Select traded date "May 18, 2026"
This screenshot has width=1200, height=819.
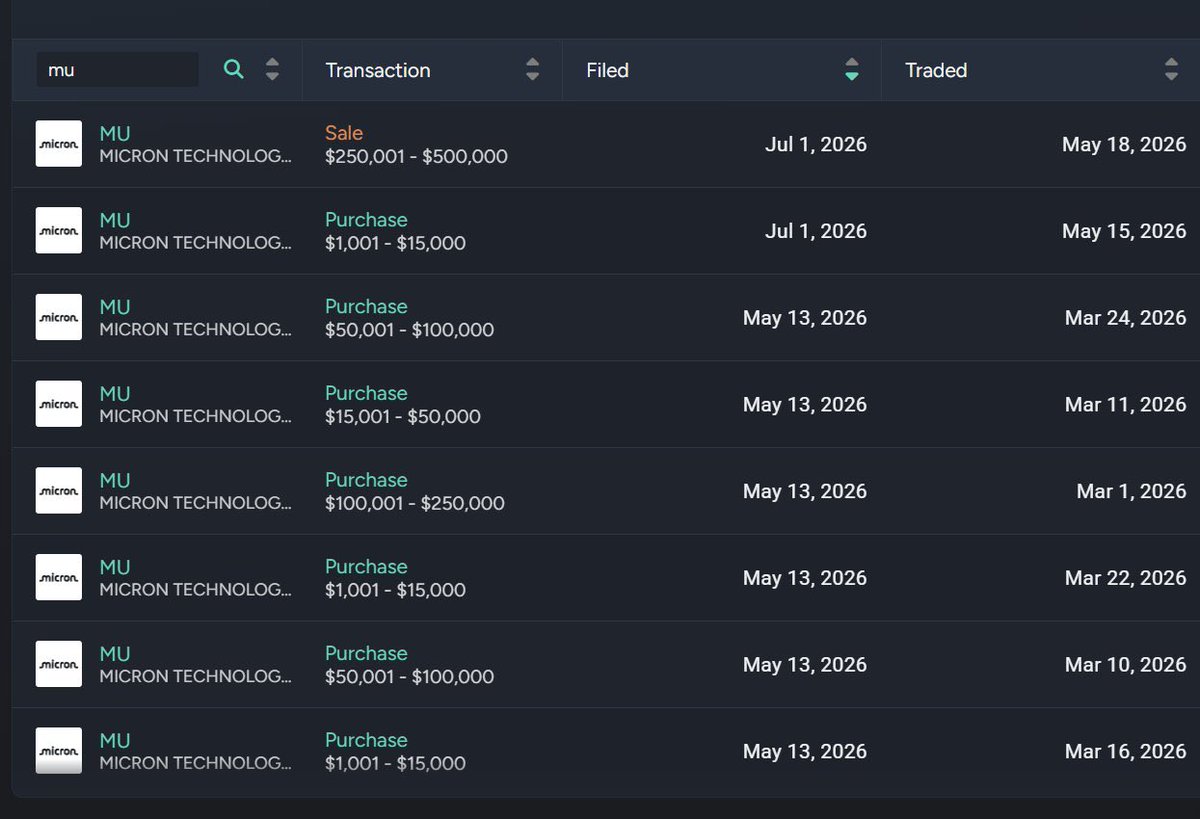pyautogui.click(x=1124, y=145)
